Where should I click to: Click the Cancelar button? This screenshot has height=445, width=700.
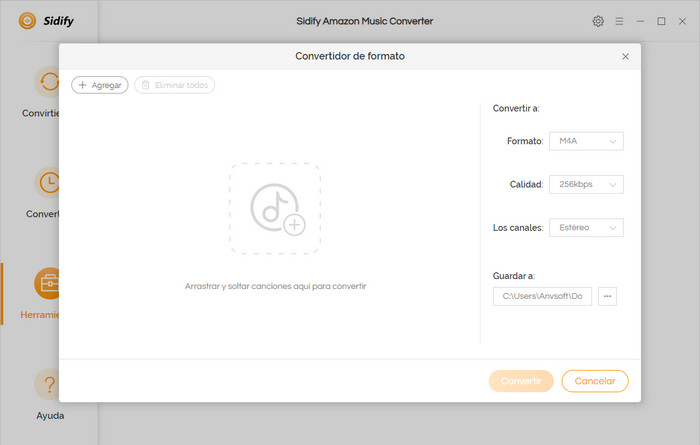[595, 381]
